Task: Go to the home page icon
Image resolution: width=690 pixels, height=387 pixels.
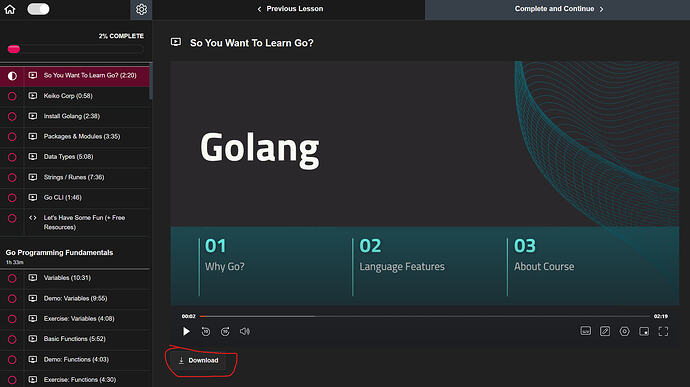Action: coord(10,9)
